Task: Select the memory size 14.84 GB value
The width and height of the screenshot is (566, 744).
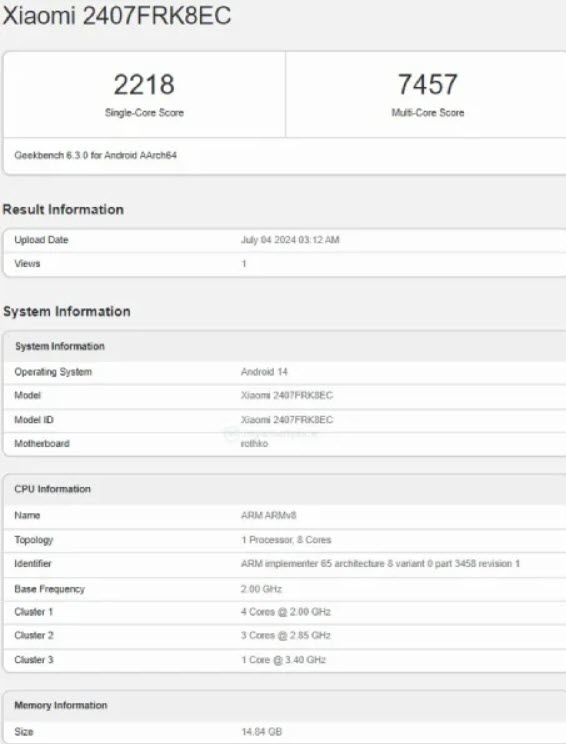Action: pyautogui.click(x=261, y=732)
